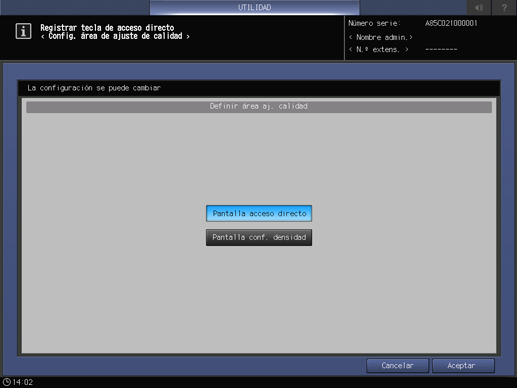The height and width of the screenshot is (388, 517).
Task: Open the UTILIDAD tab
Action: (255, 7)
